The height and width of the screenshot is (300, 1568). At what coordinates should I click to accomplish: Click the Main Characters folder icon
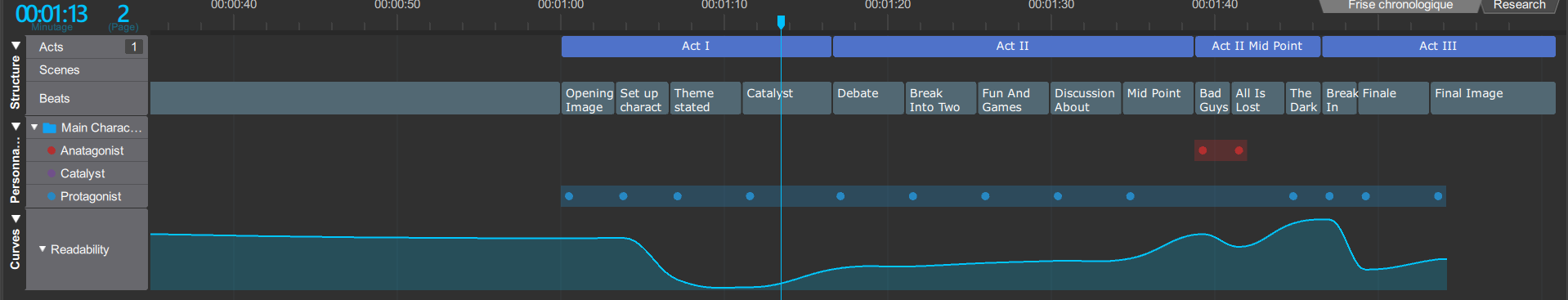click(49, 128)
